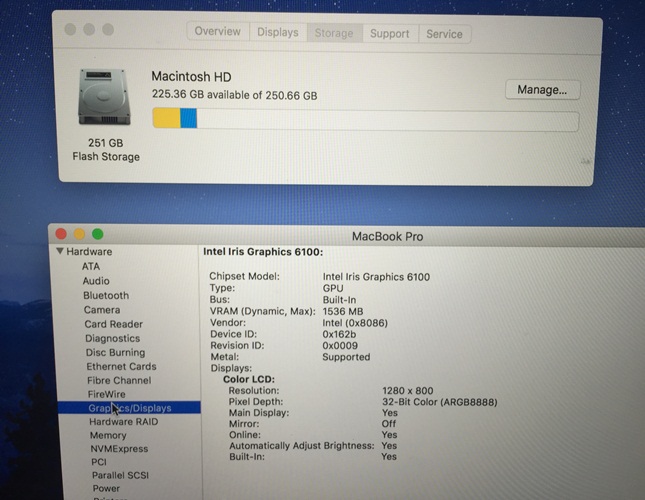Image resolution: width=645 pixels, height=500 pixels.
Task: Select Audio in the sidebar
Action: pos(96,281)
